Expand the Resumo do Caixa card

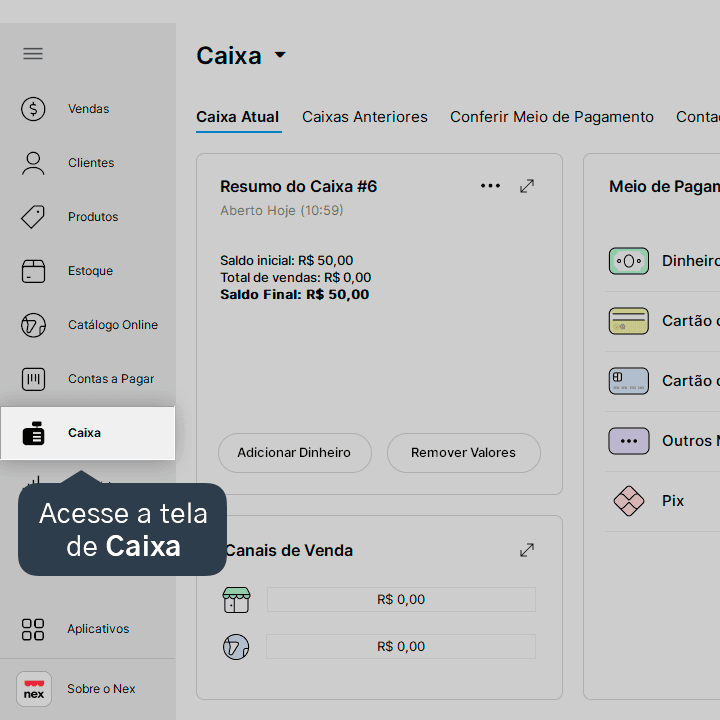coord(527,186)
